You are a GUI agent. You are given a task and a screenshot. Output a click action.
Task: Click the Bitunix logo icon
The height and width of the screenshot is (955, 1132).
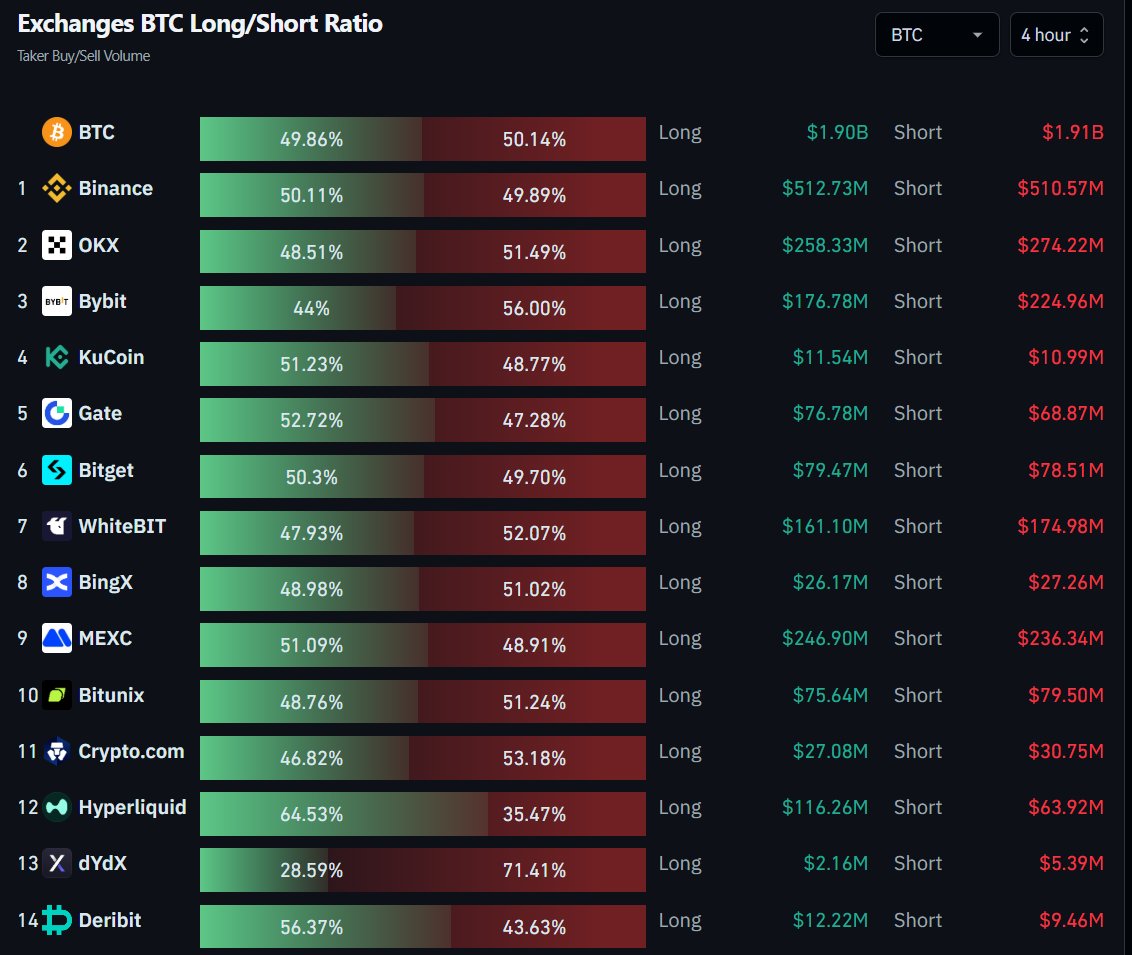pos(56,695)
